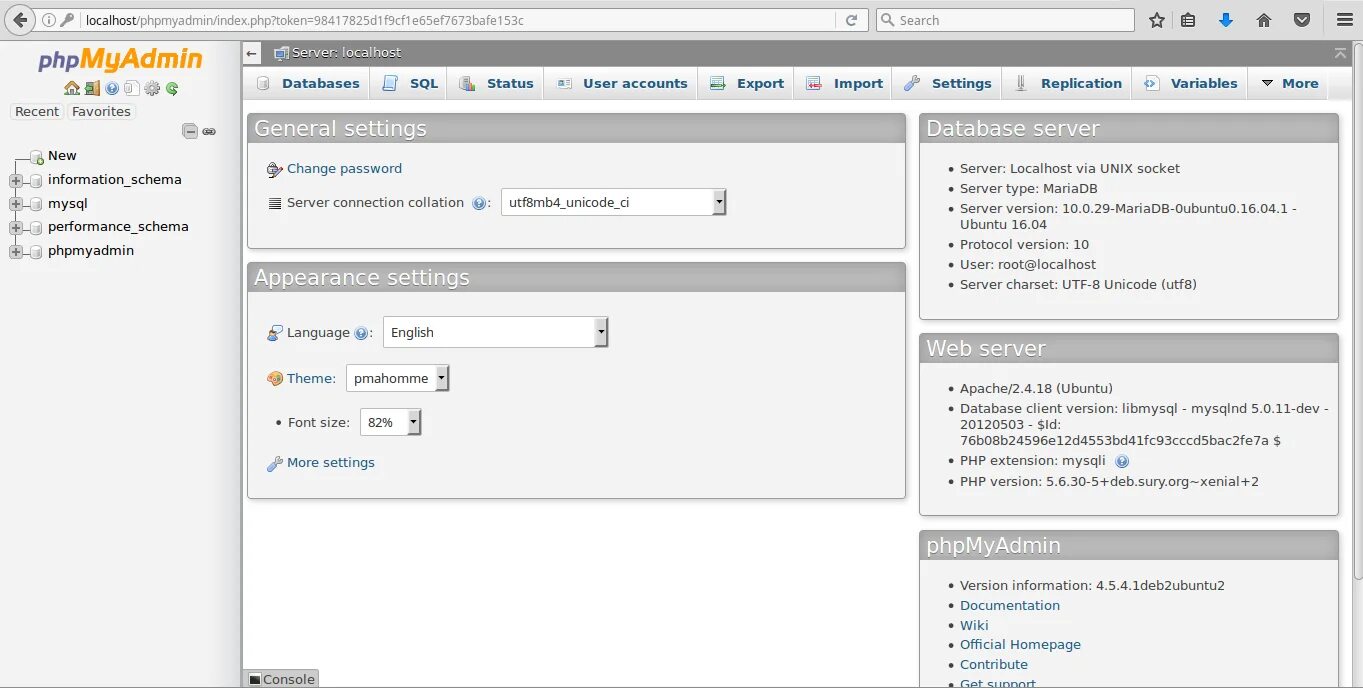Open Firefox downloads blue arrow
The width and height of the screenshot is (1363, 688).
1226,20
